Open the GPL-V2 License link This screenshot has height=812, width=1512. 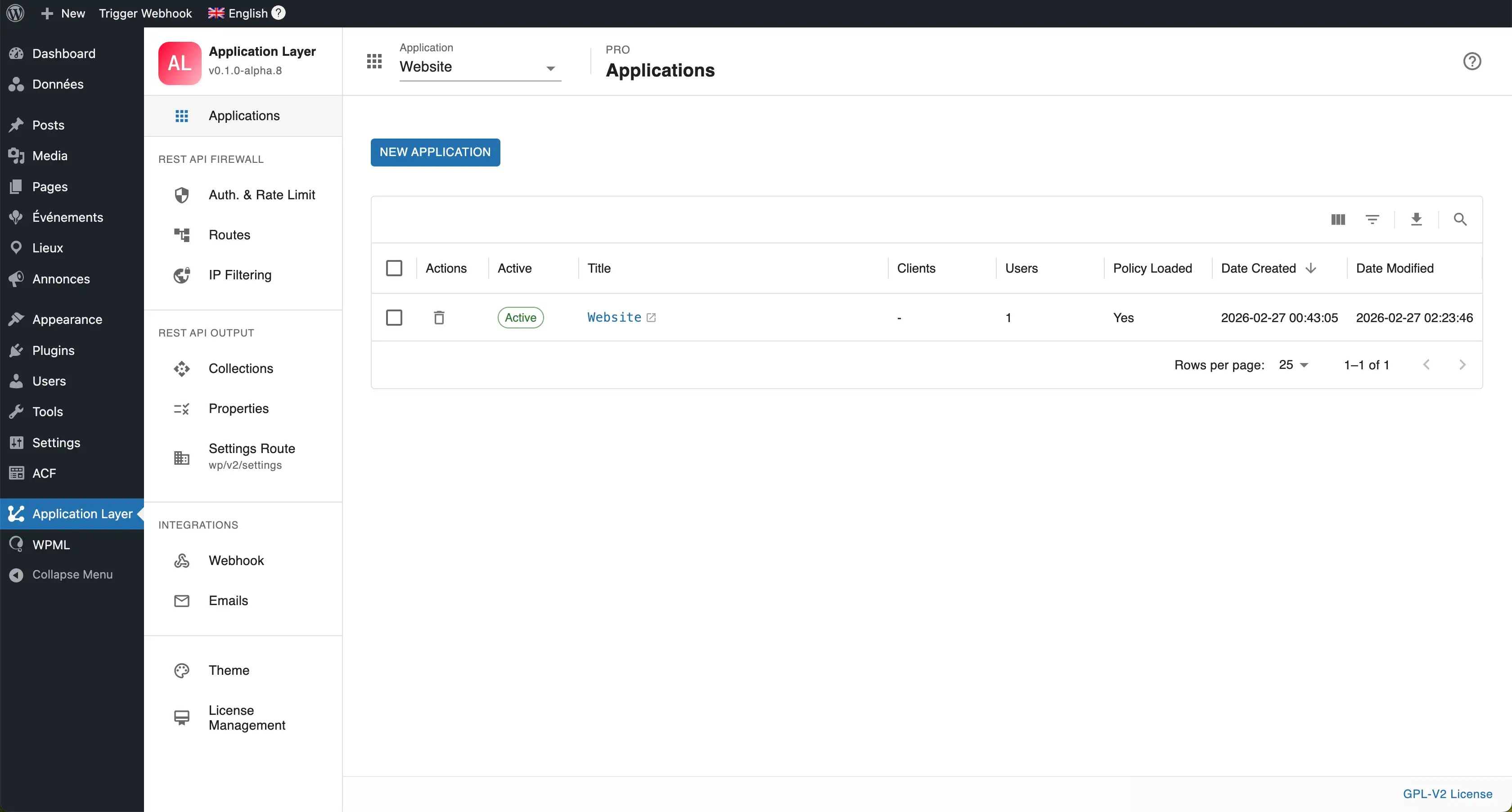point(1447,794)
